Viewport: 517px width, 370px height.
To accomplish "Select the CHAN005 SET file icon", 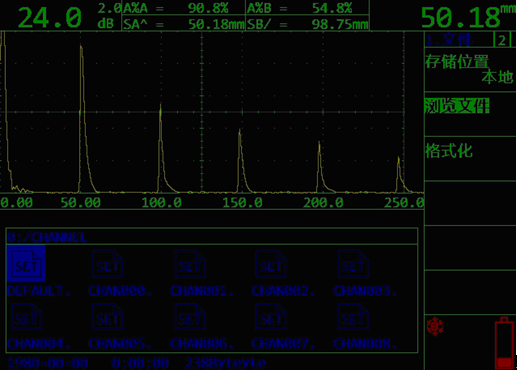I will (107, 317).
